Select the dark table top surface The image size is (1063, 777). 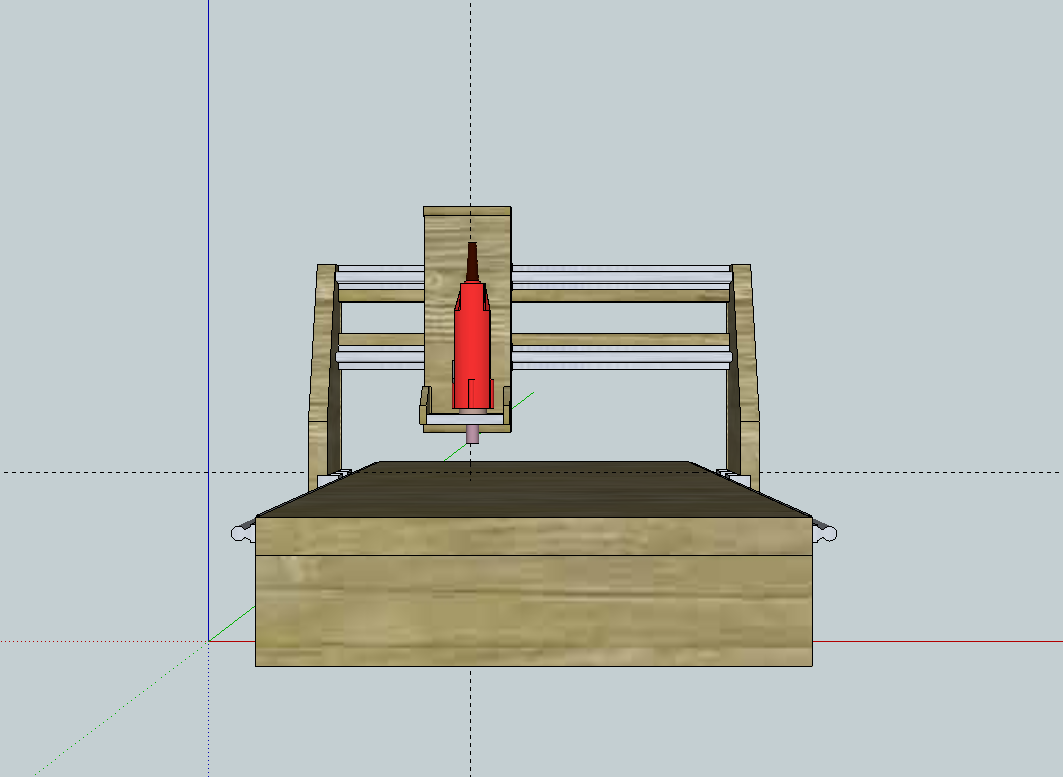(534, 490)
